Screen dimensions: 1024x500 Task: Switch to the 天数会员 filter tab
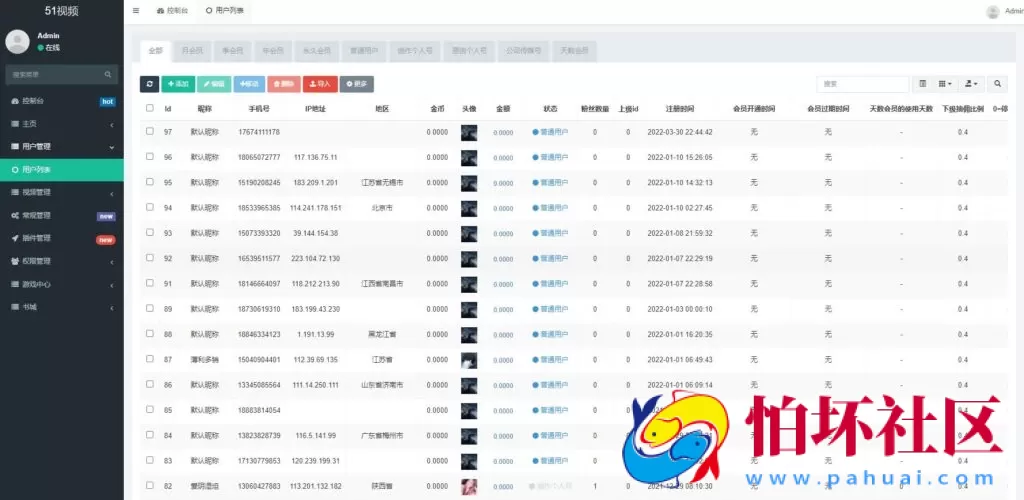point(574,50)
